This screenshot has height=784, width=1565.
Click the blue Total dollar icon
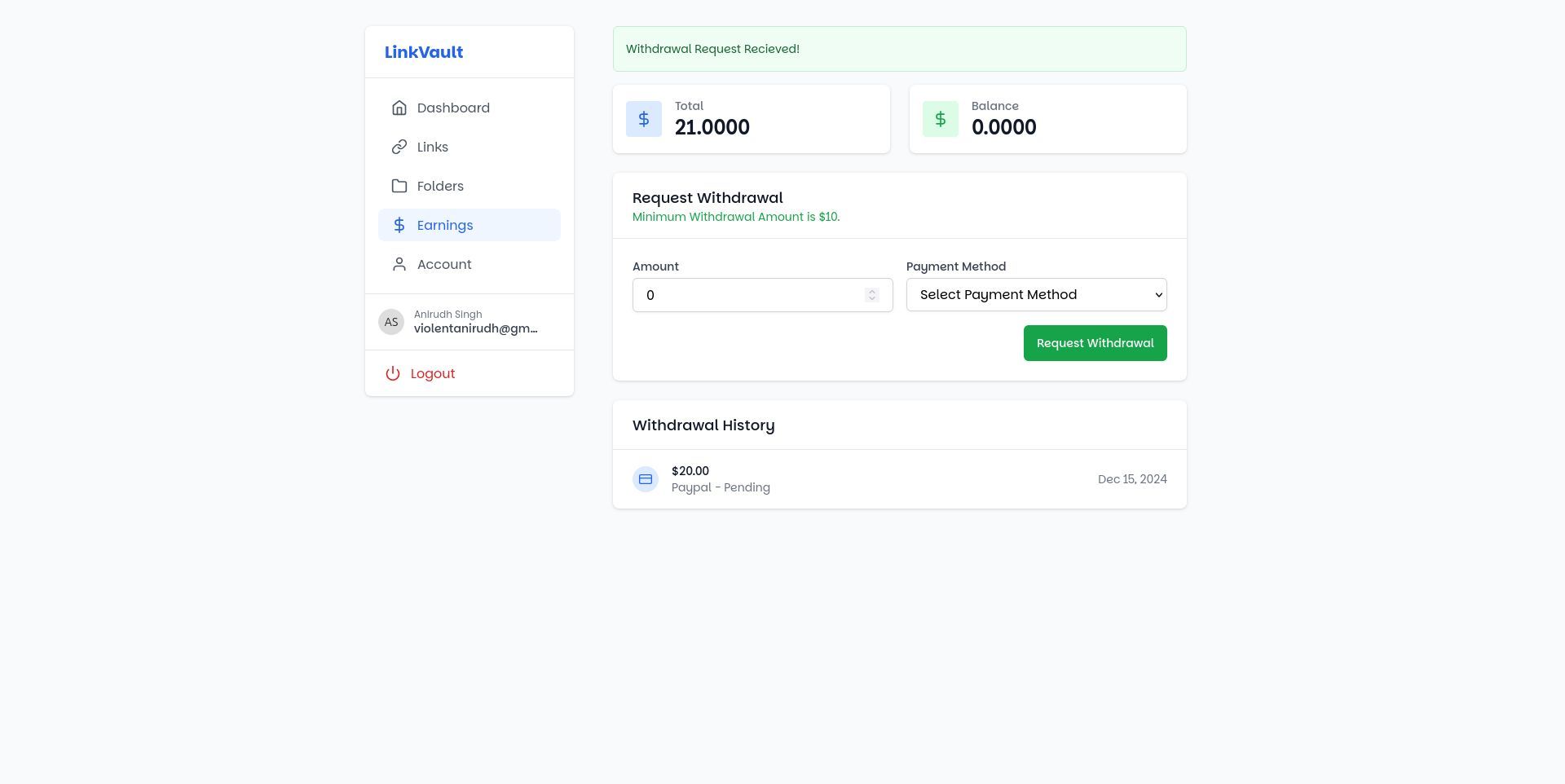[644, 119]
